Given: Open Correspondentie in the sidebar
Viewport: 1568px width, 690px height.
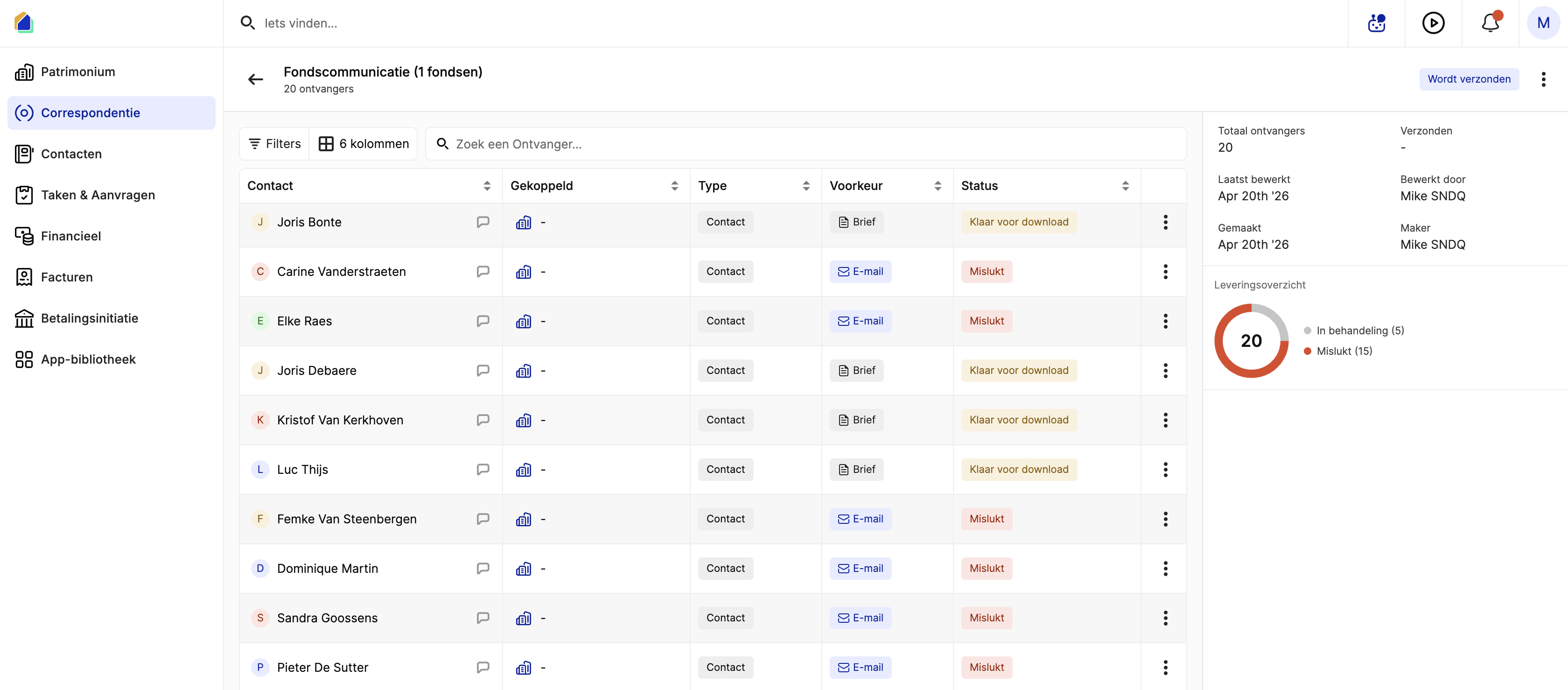Looking at the screenshot, I should coord(112,113).
